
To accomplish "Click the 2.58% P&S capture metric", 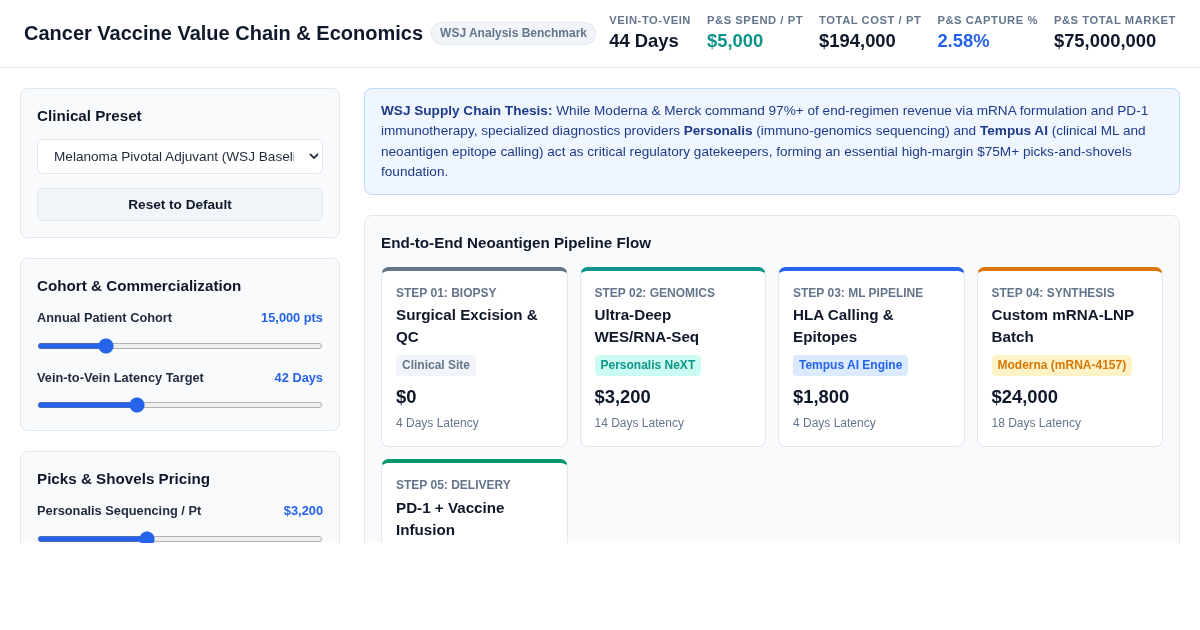I will click(x=963, y=41).
